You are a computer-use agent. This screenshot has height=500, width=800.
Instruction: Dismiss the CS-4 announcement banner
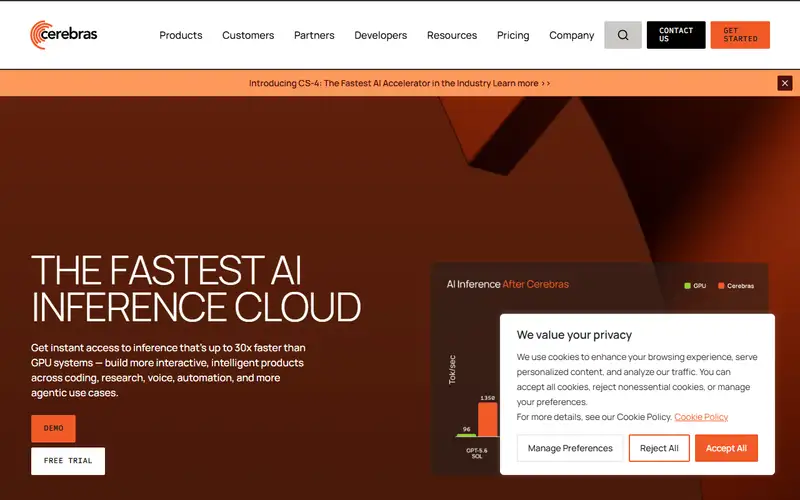[x=785, y=83]
